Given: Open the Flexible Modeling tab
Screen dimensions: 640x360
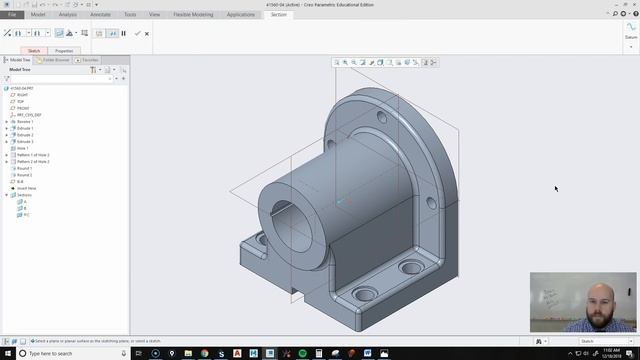Looking at the screenshot, I should coord(193,15).
